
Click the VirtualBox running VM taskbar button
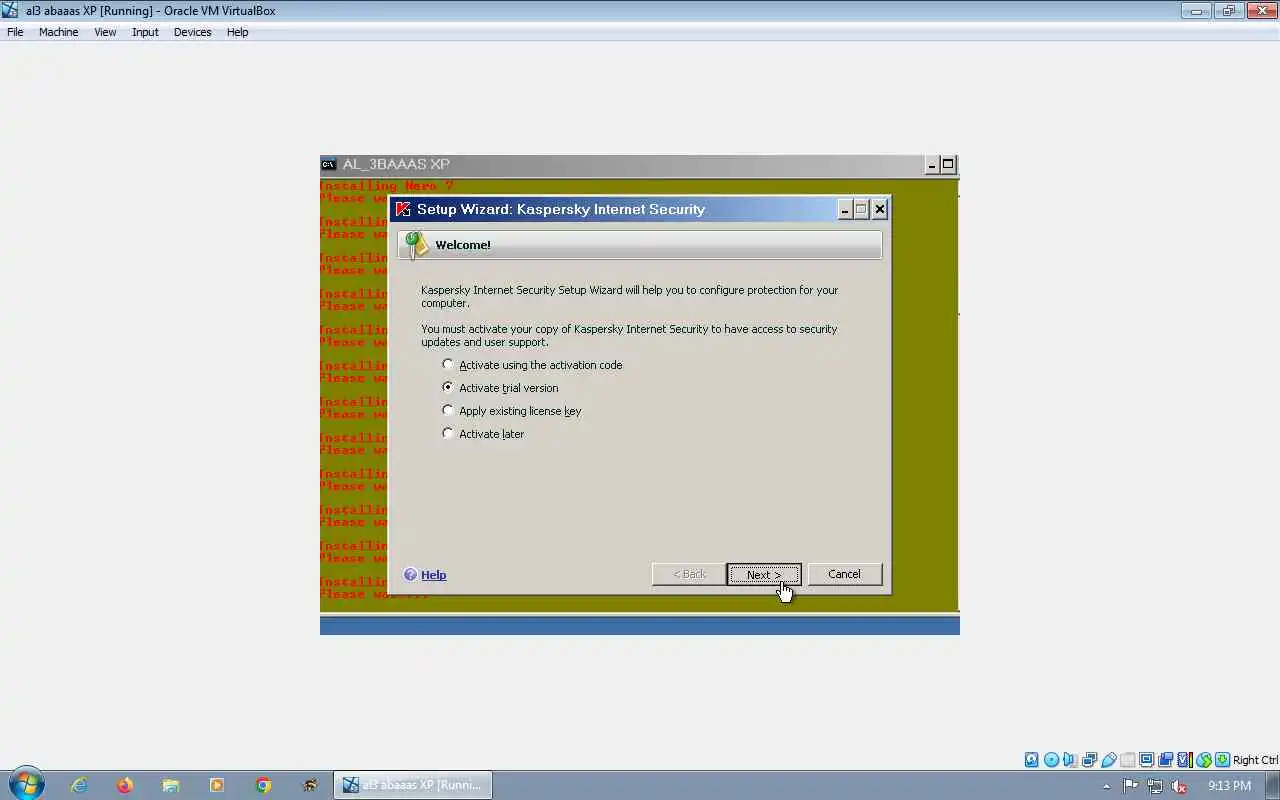tap(412, 785)
